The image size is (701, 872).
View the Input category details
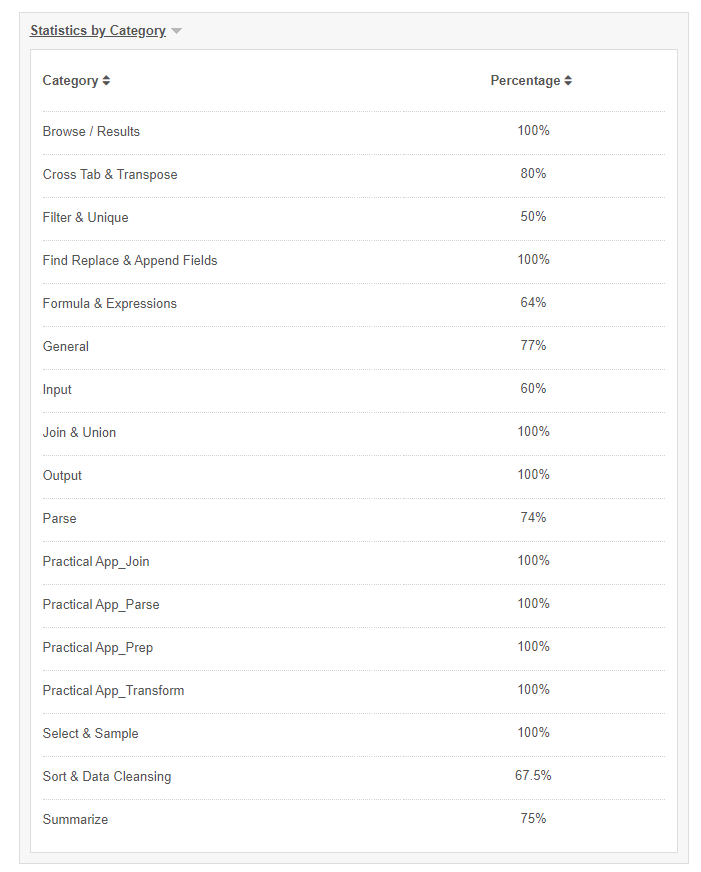click(x=56, y=389)
